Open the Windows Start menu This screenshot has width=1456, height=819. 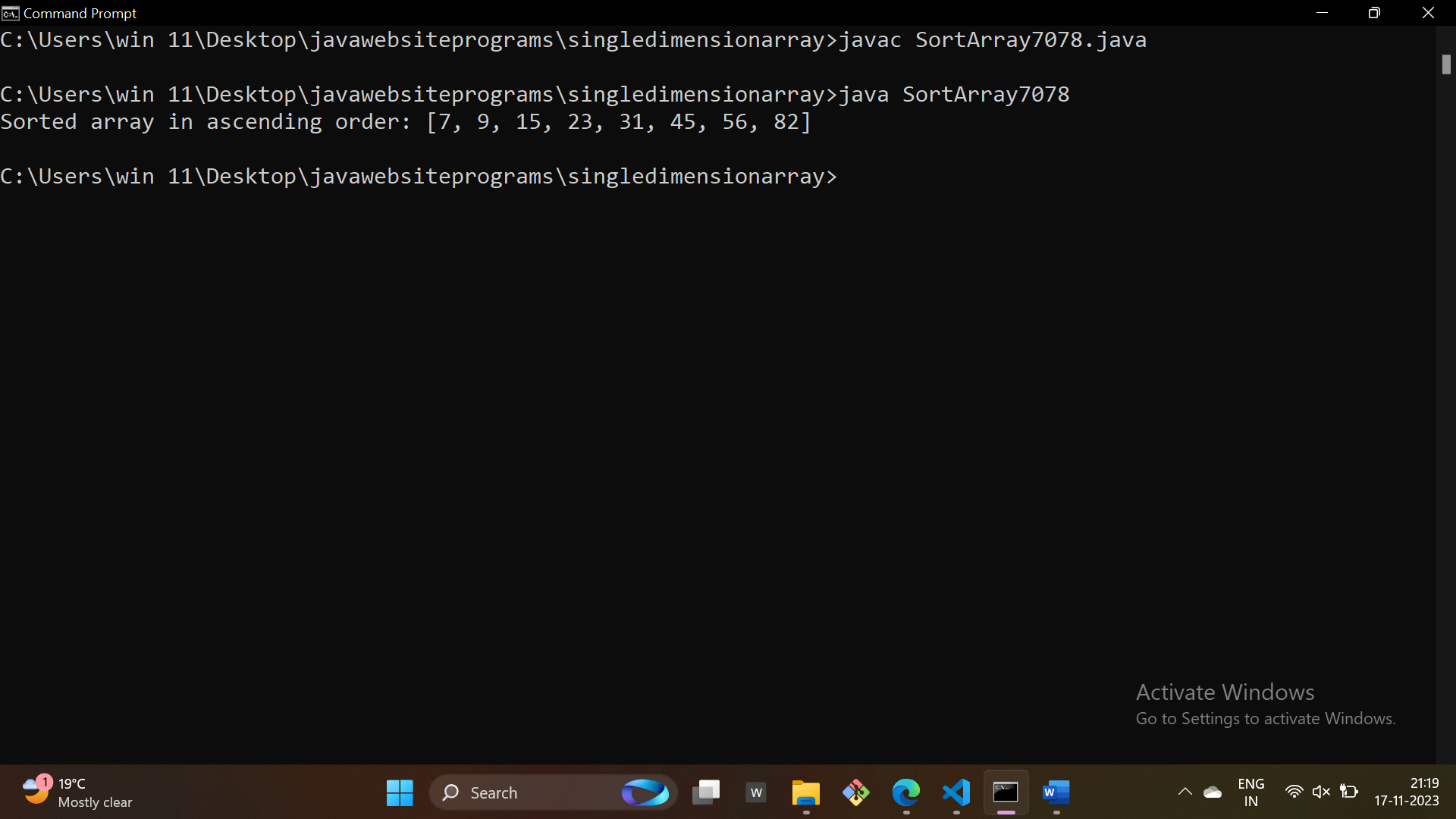(x=400, y=793)
